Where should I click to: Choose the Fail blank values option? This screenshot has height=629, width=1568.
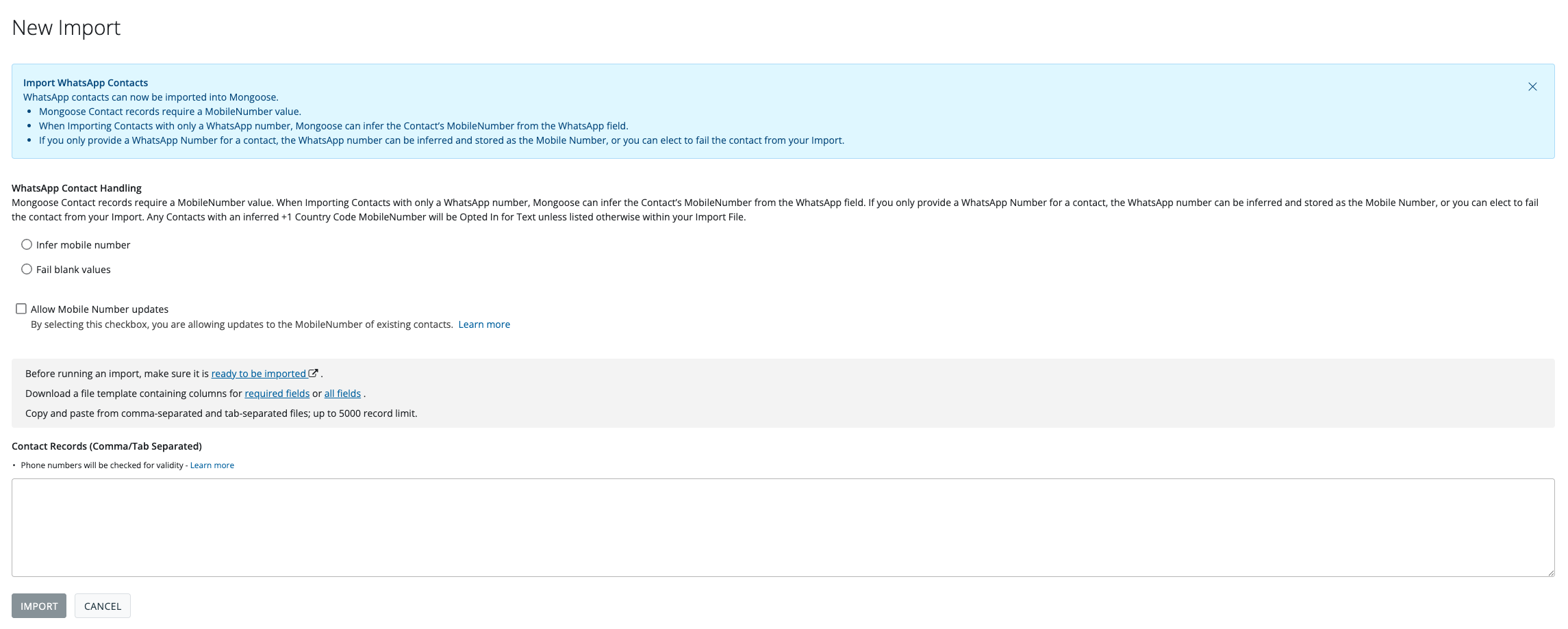point(27,269)
